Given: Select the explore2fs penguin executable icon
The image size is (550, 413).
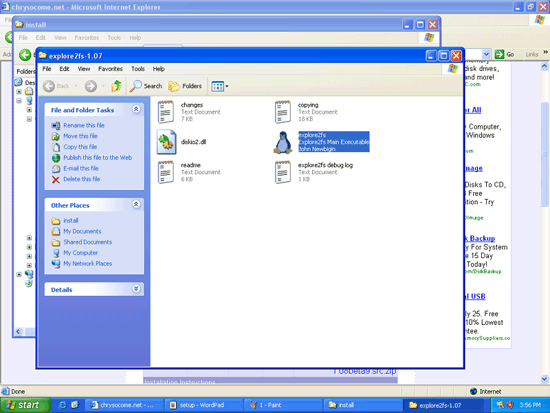Looking at the screenshot, I should coord(283,142).
